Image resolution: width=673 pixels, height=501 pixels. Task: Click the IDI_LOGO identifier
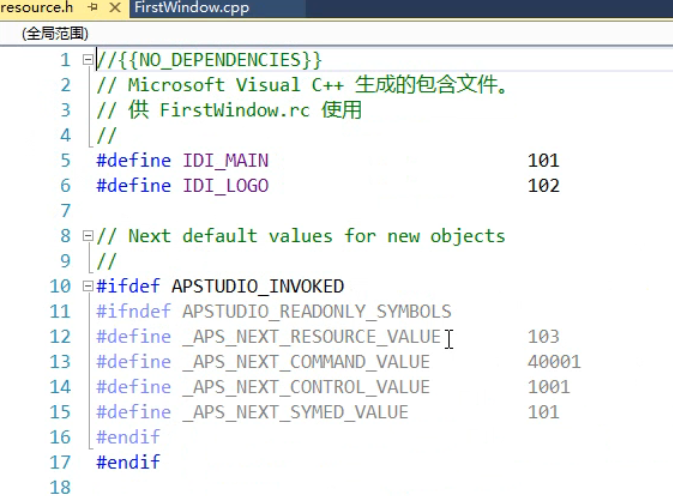pos(225,185)
